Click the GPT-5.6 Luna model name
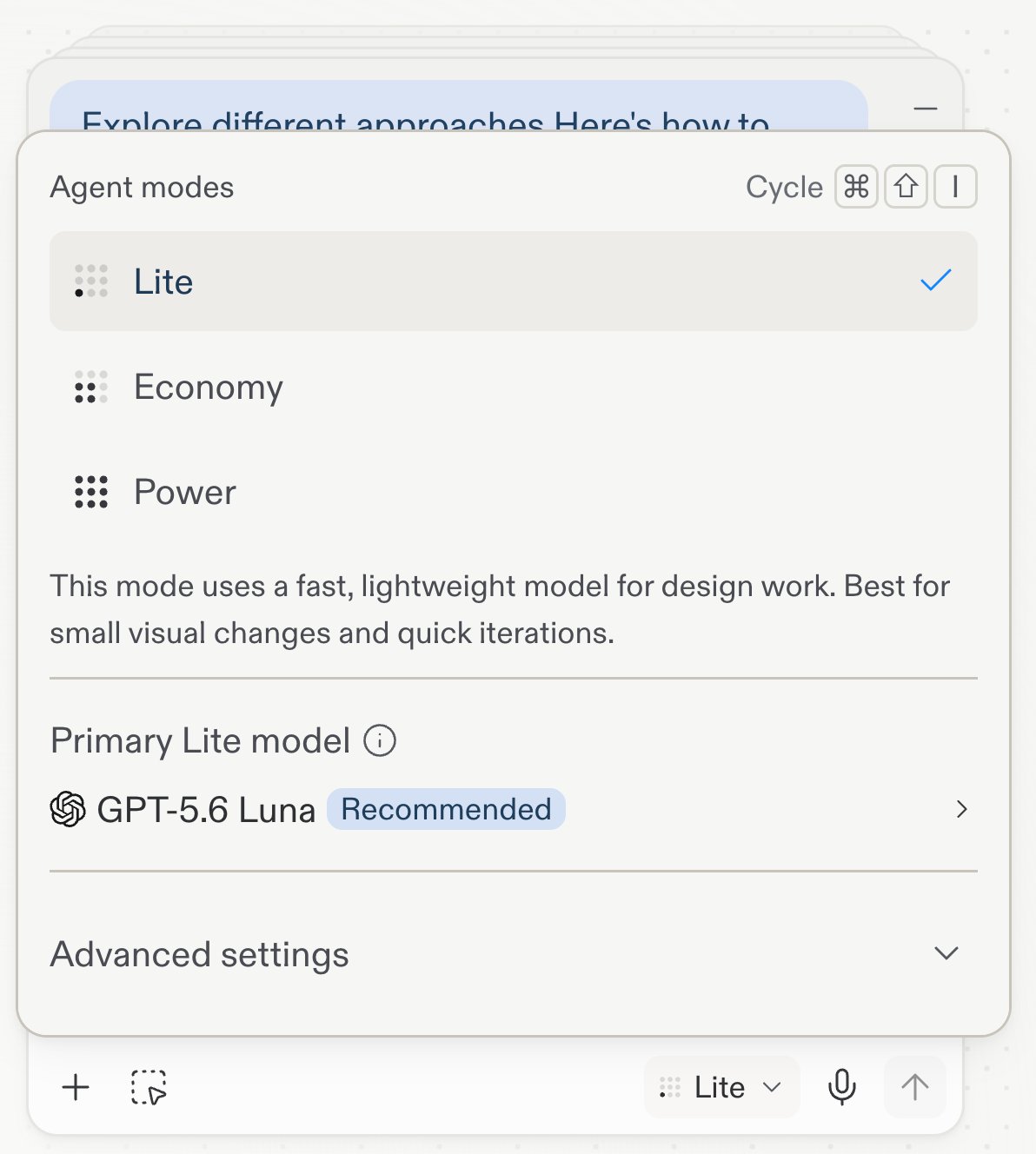1036x1154 pixels. pos(206,810)
